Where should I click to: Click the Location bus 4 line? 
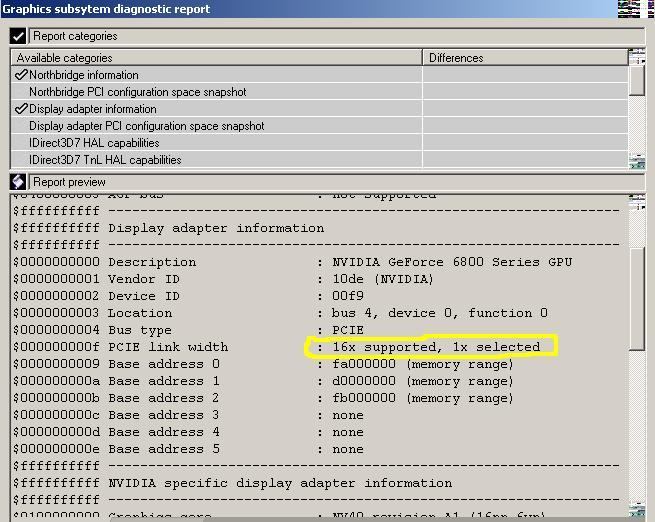(280, 313)
